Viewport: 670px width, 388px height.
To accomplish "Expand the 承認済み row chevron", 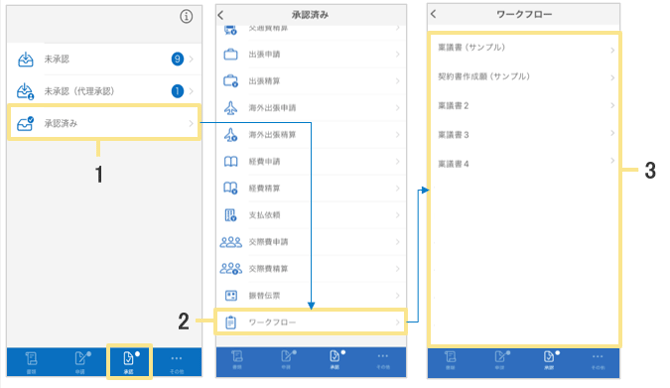I will click(191, 123).
